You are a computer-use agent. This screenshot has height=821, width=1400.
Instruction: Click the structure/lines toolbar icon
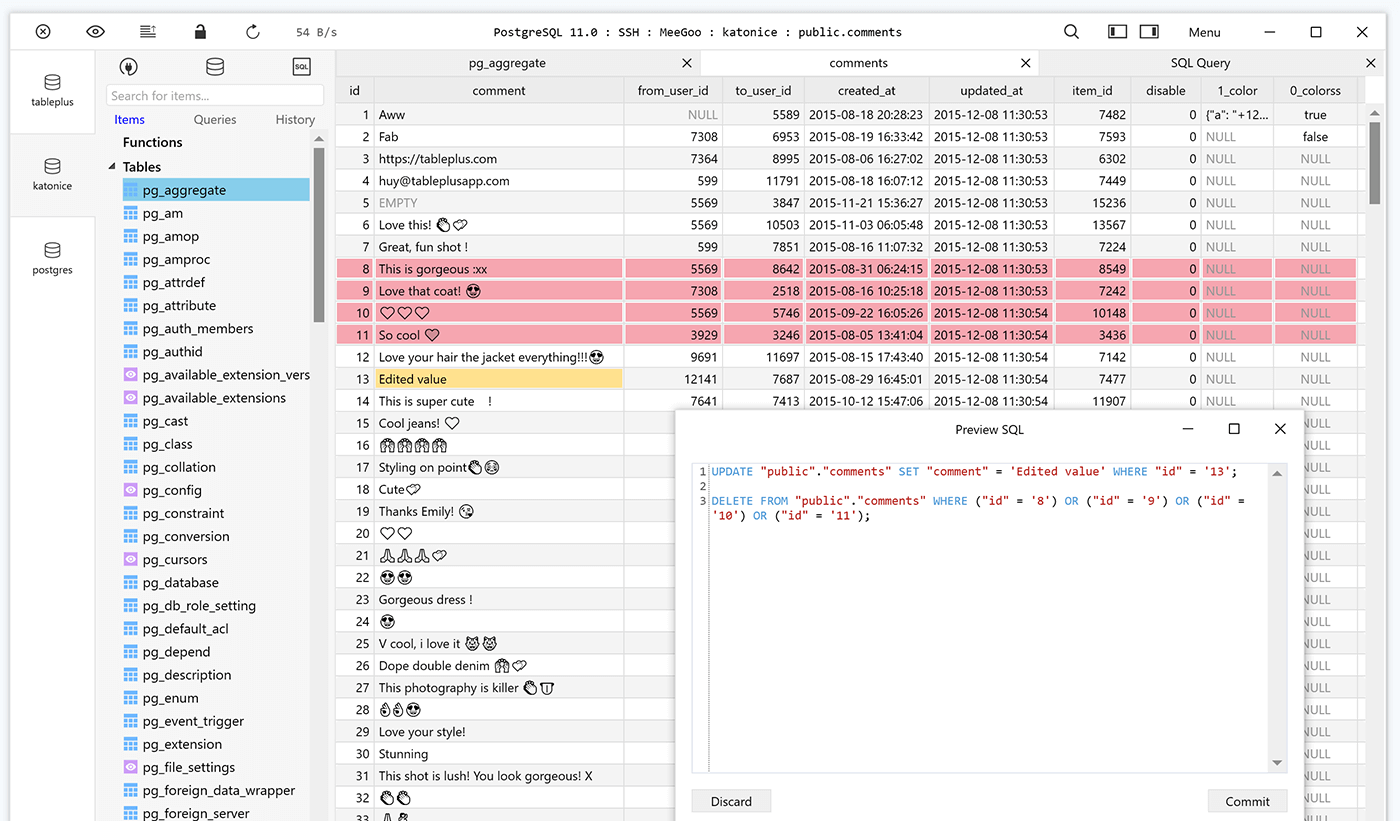point(148,32)
